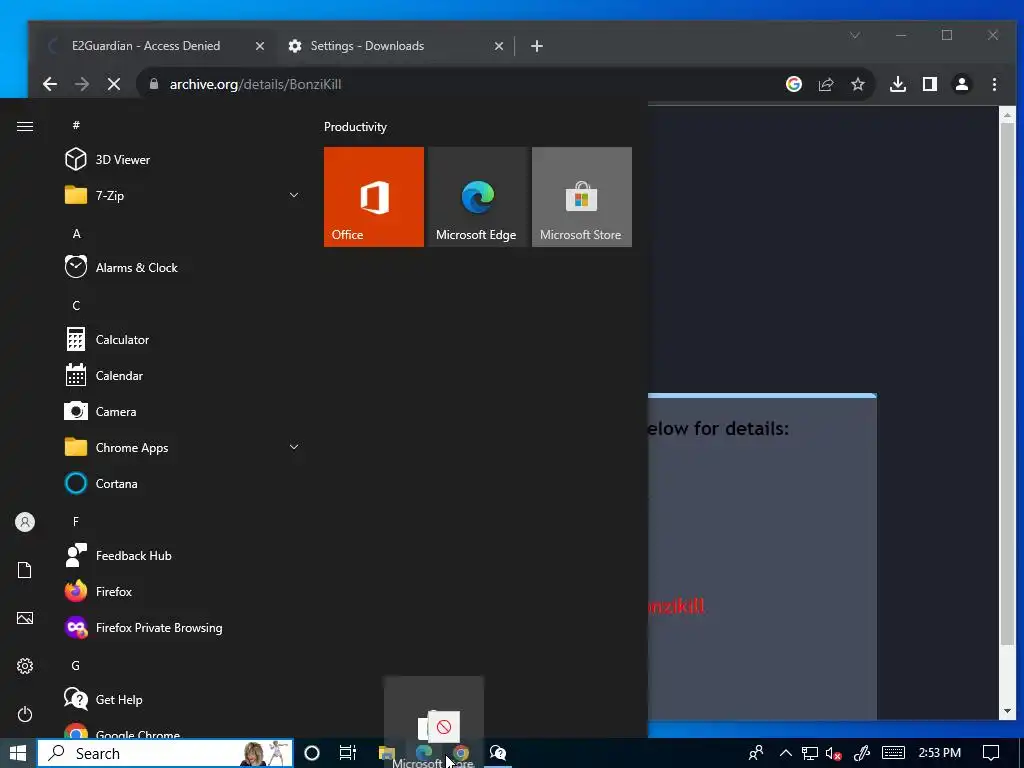Click the Chrome page vertical scrollbar
The width and height of the screenshot is (1024, 768).
(x=1007, y=382)
